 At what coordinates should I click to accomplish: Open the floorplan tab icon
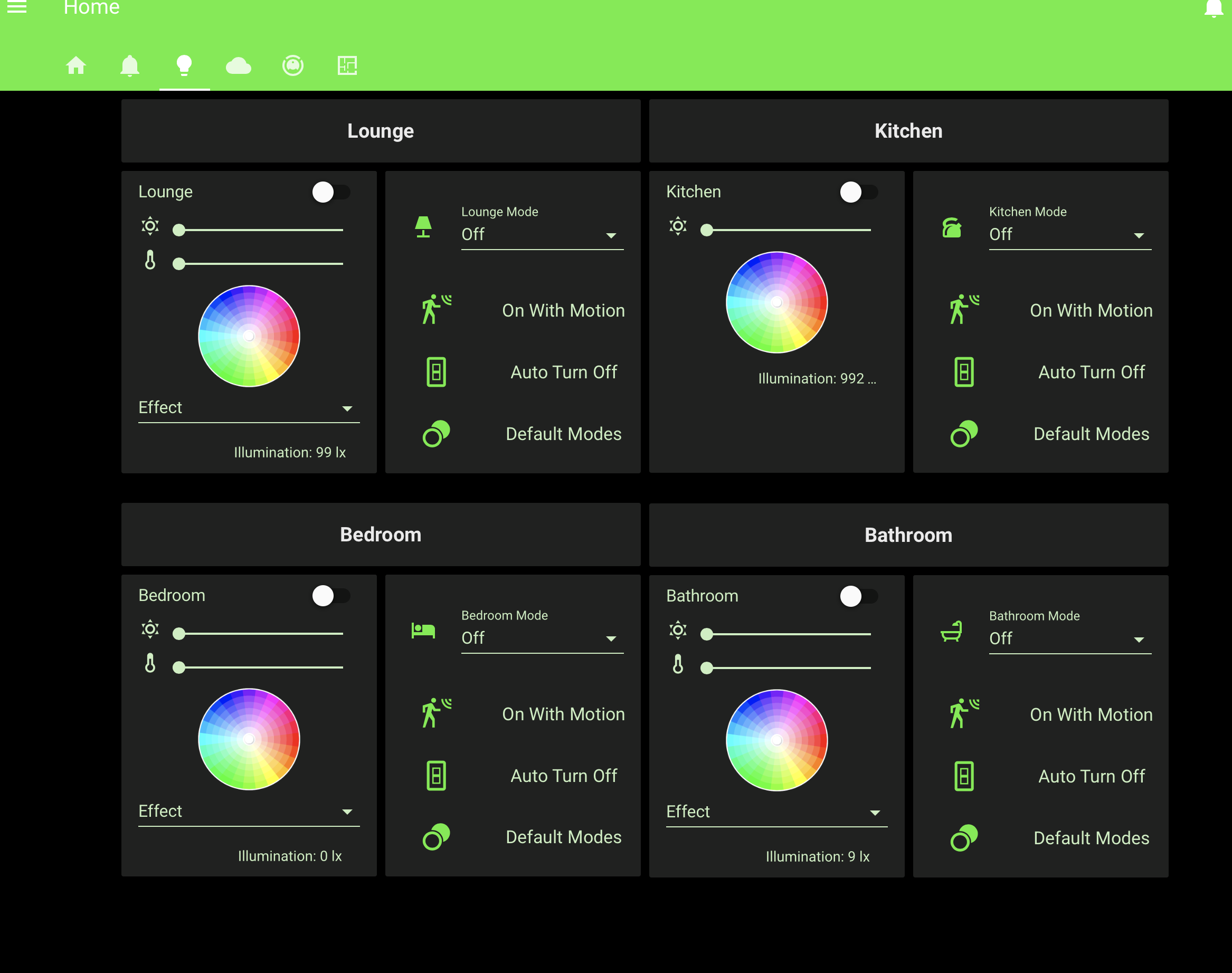[x=347, y=65]
